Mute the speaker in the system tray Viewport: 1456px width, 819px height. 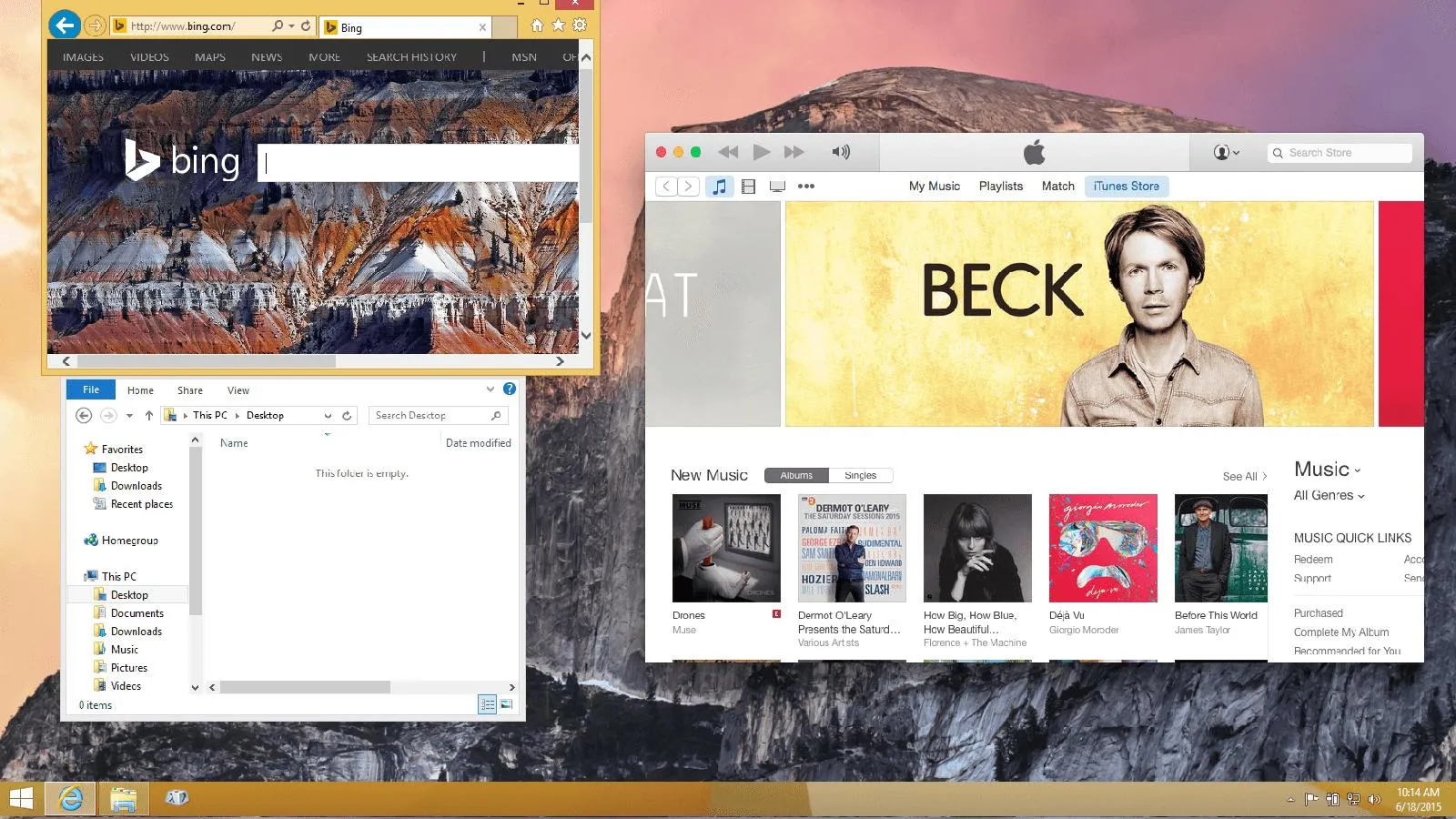1374,800
